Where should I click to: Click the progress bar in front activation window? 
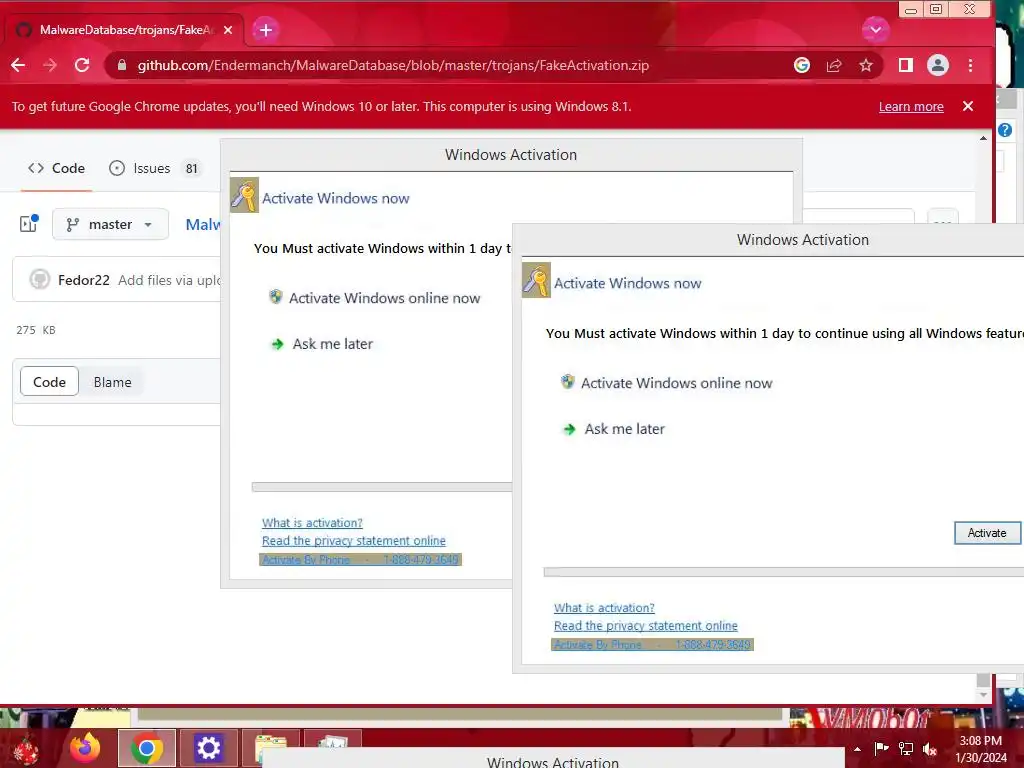coord(784,572)
